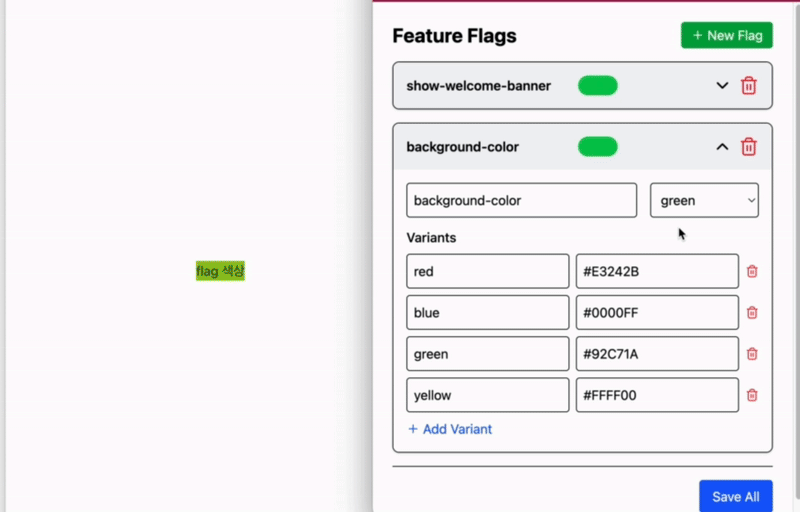Create a new flag with New Flag

click(x=727, y=35)
